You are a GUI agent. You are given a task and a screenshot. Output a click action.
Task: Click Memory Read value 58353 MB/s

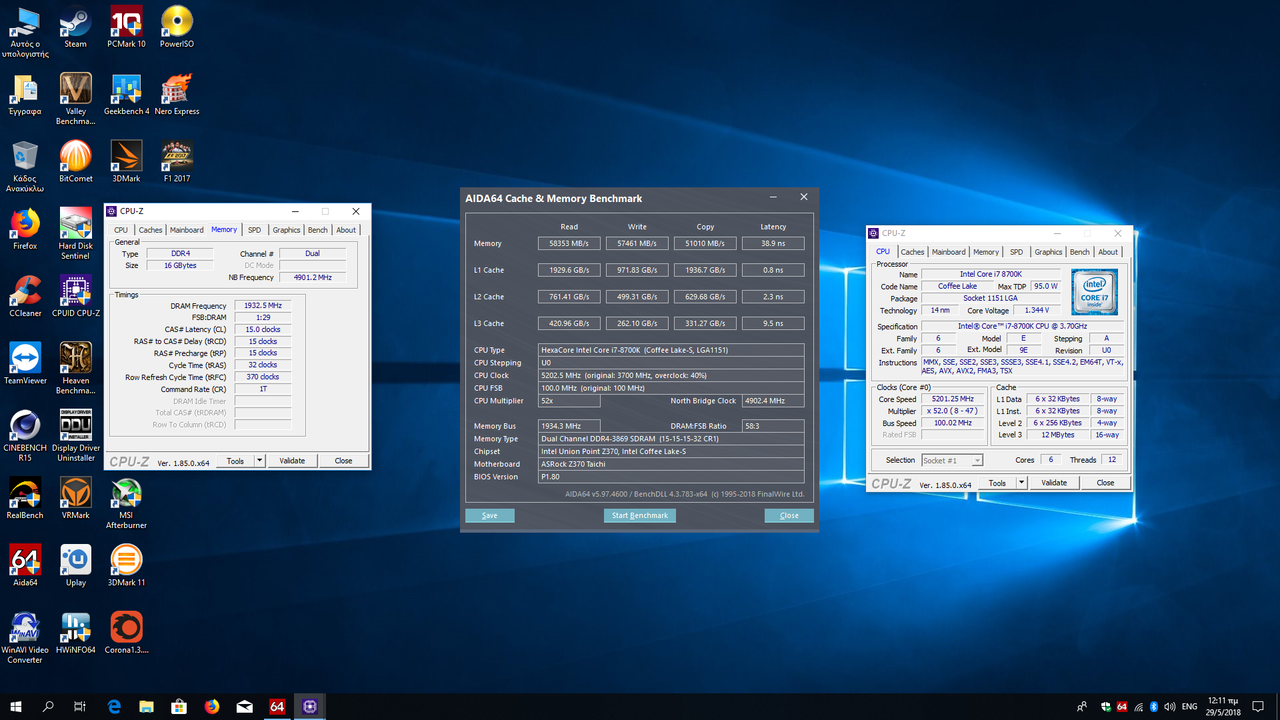[569, 244]
